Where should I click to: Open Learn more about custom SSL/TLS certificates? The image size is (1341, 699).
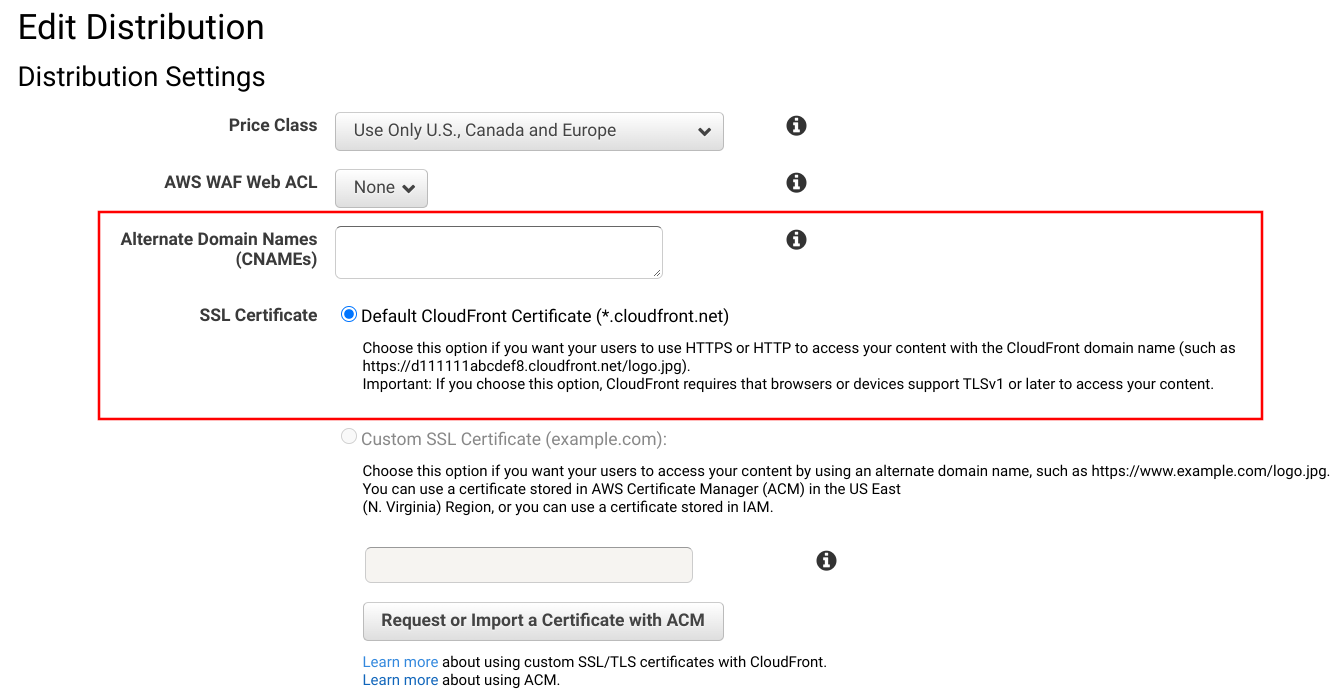click(x=400, y=662)
